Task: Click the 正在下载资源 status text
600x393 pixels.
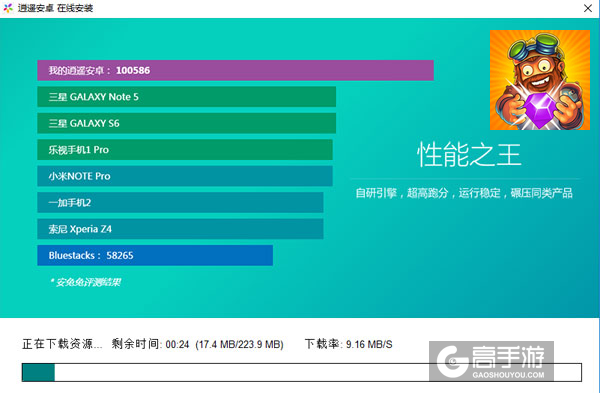Action: (x=62, y=344)
